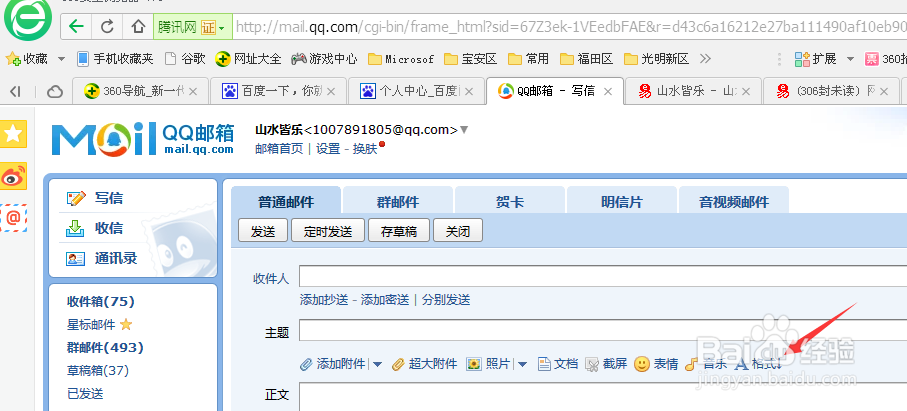This screenshot has height=411, width=907.
Task: Open the 谷歌 bookmark
Action: tap(185, 58)
